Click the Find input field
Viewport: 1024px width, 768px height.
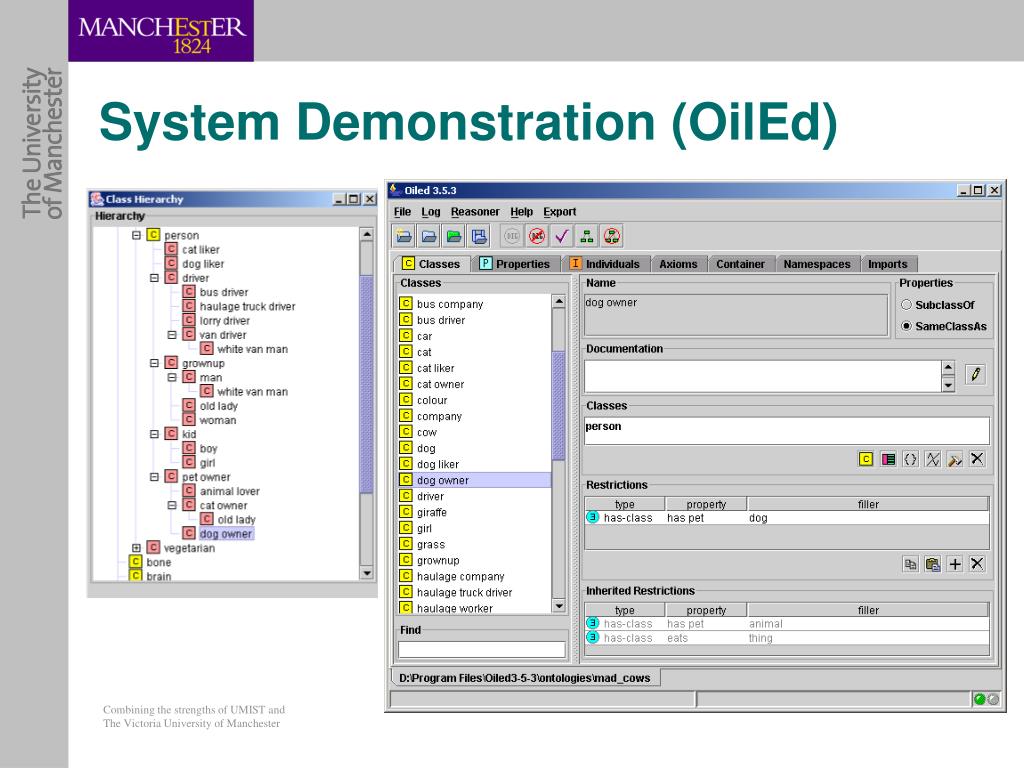pyautogui.click(x=482, y=649)
